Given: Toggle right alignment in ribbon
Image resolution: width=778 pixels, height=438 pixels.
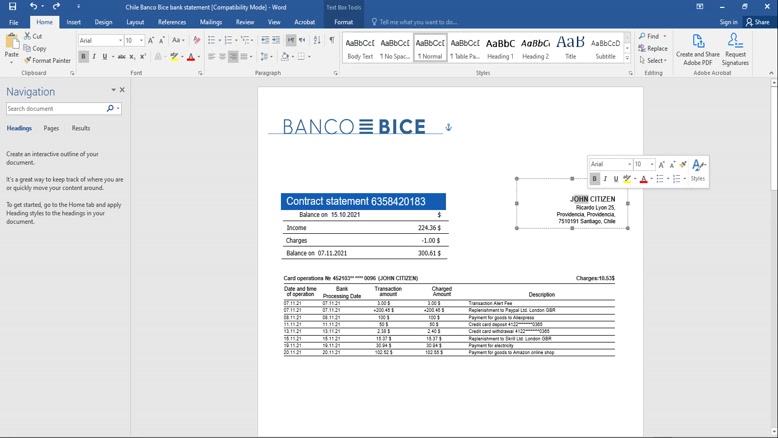Looking at the screenshot, I should point(233,57).
